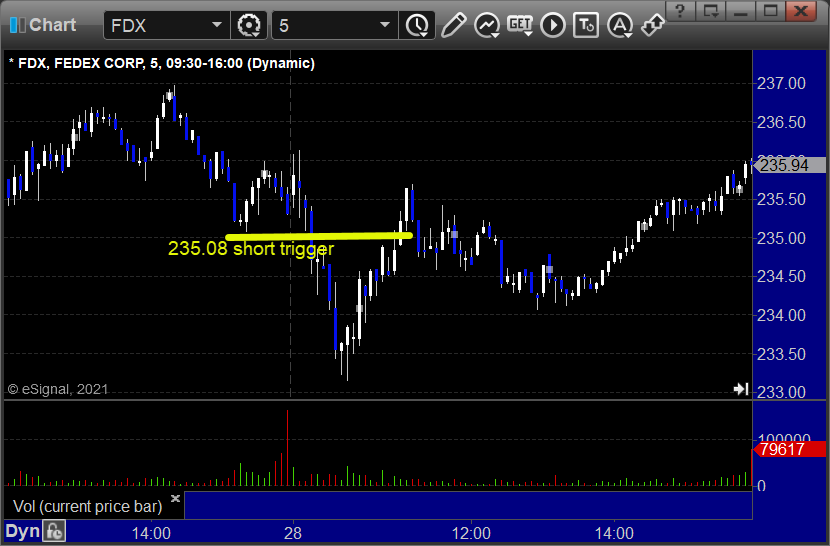Open the help question mark button
830x546 pixels.
coord(680,11)
